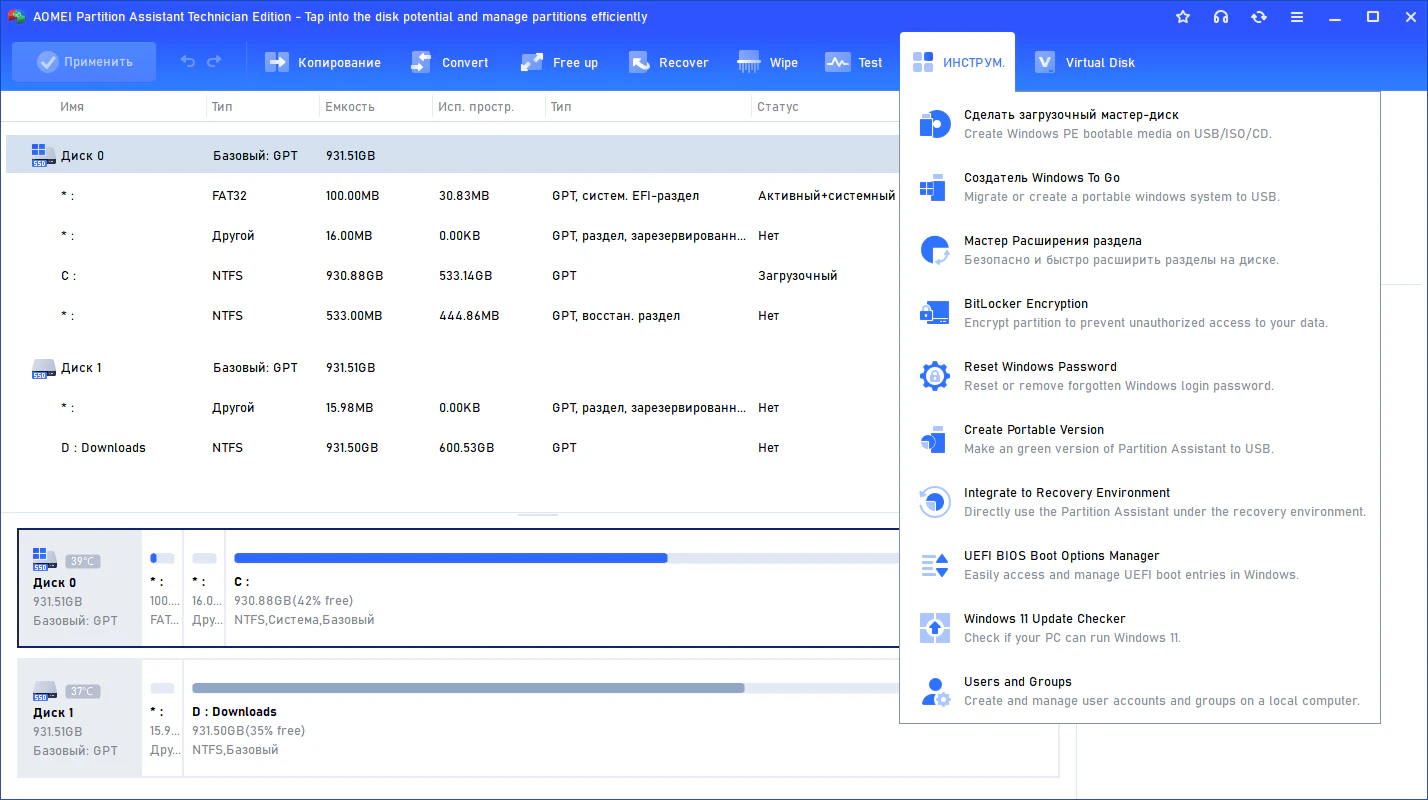1428x800 pixels.
Task: Click the redo arrow in toolbar
Action: 214,62
